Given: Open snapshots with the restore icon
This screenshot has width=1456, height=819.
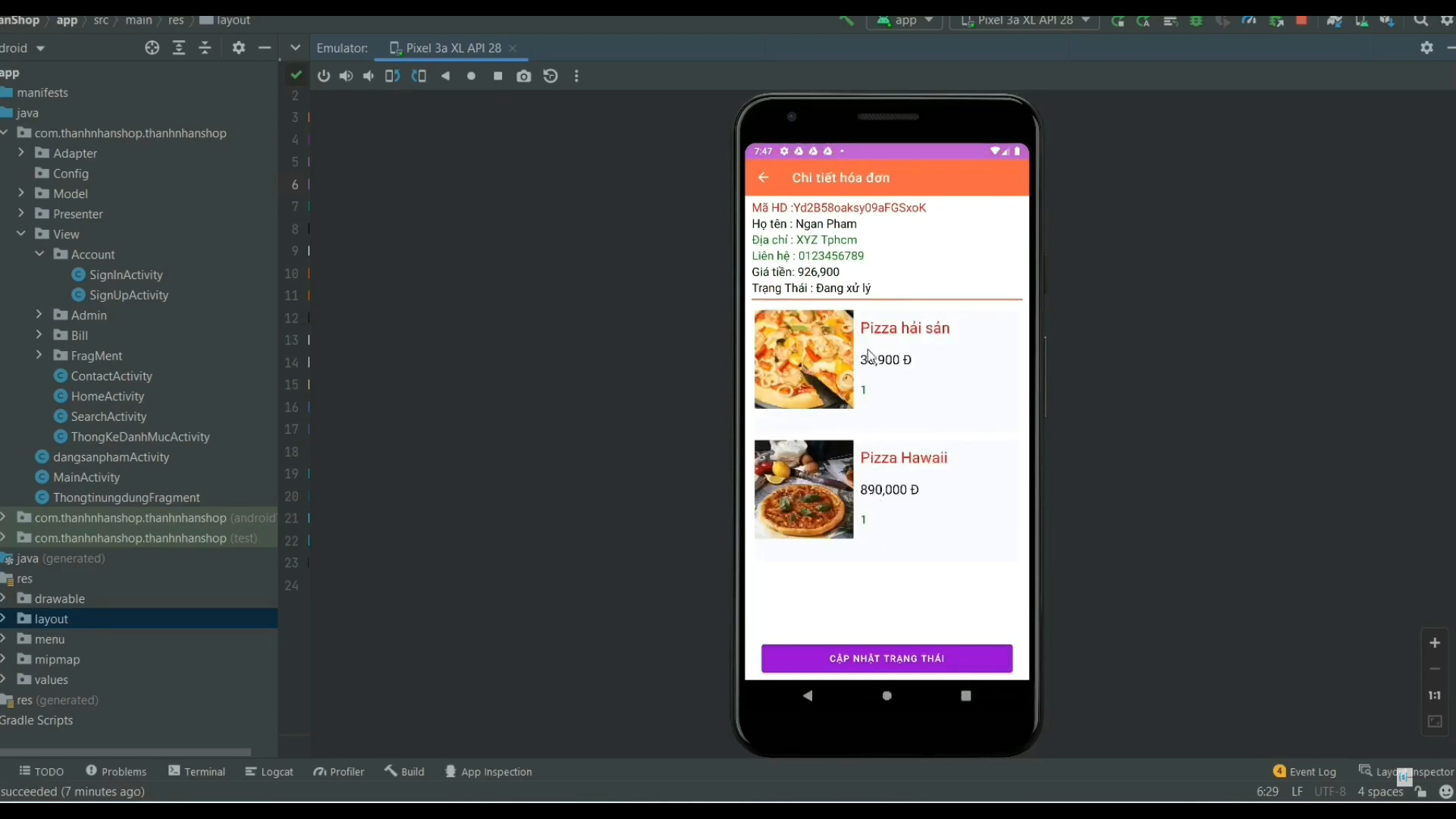Looking at the screenshot, I should tap(551, 76).
